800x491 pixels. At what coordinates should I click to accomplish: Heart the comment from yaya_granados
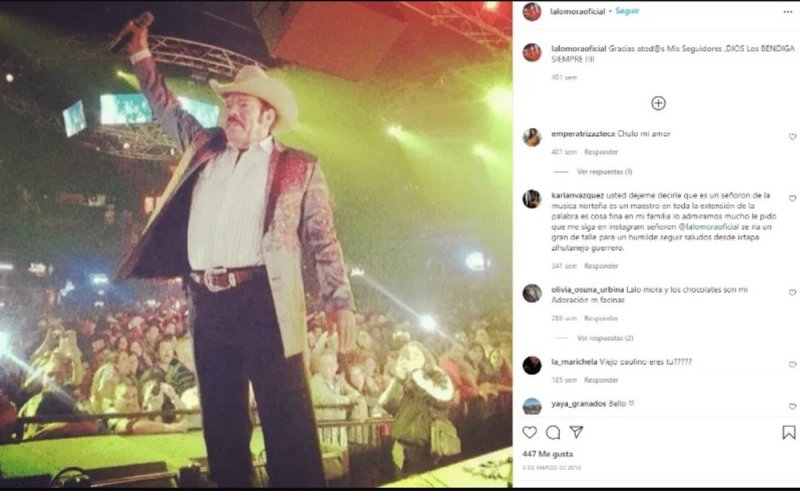pos(792,407)
